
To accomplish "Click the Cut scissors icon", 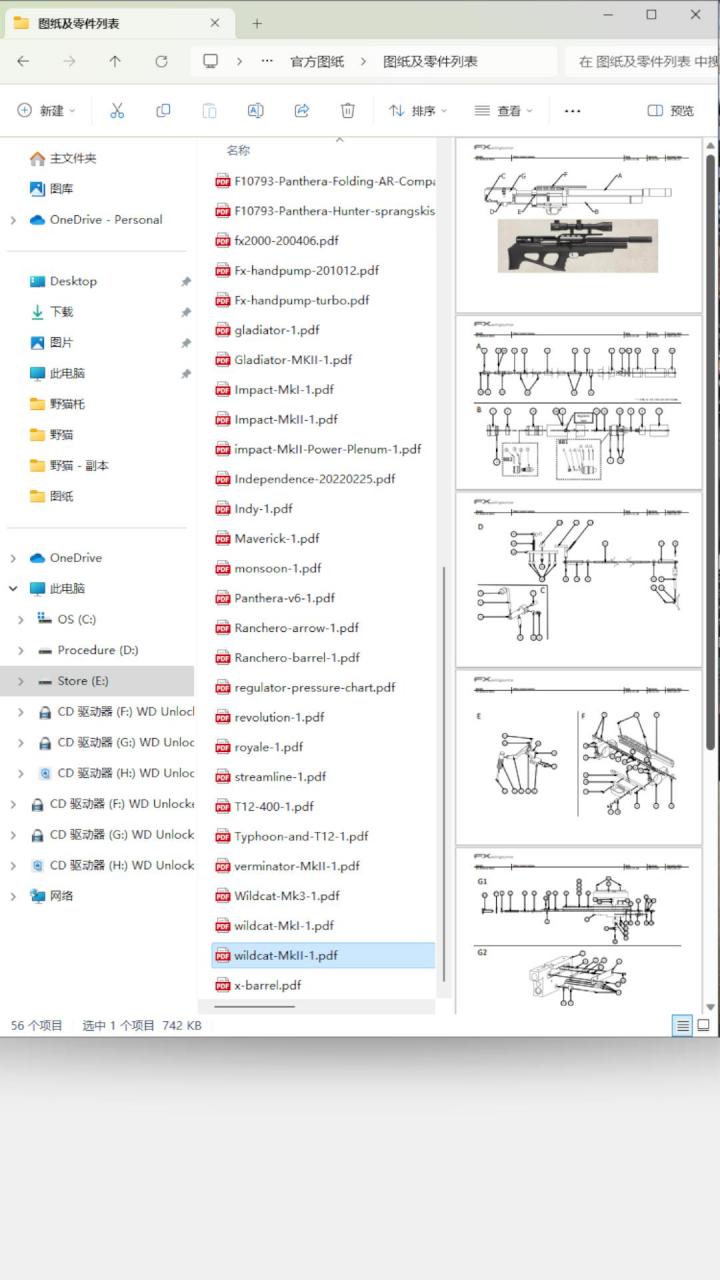I will pos(117,111).
